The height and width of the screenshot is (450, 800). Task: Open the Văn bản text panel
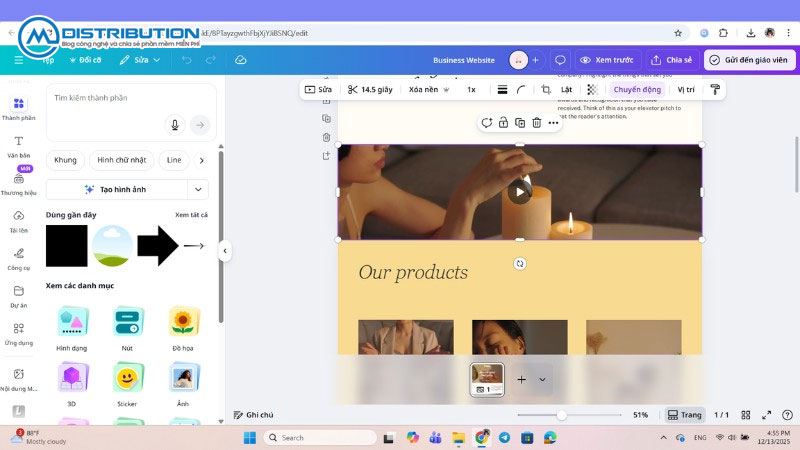coord(19,147)
